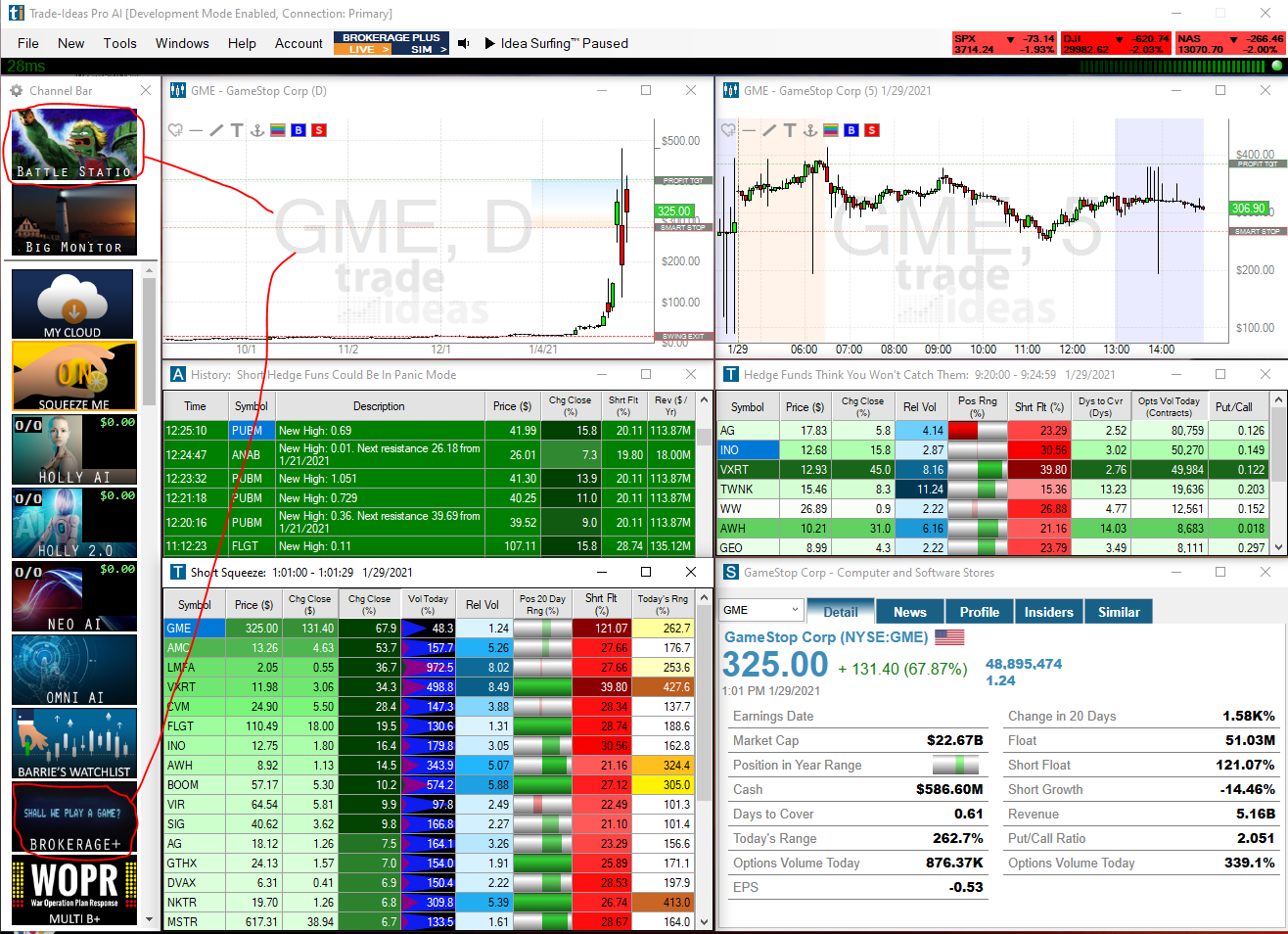Open the GME symbol dropdown

[x=761, y=610]
